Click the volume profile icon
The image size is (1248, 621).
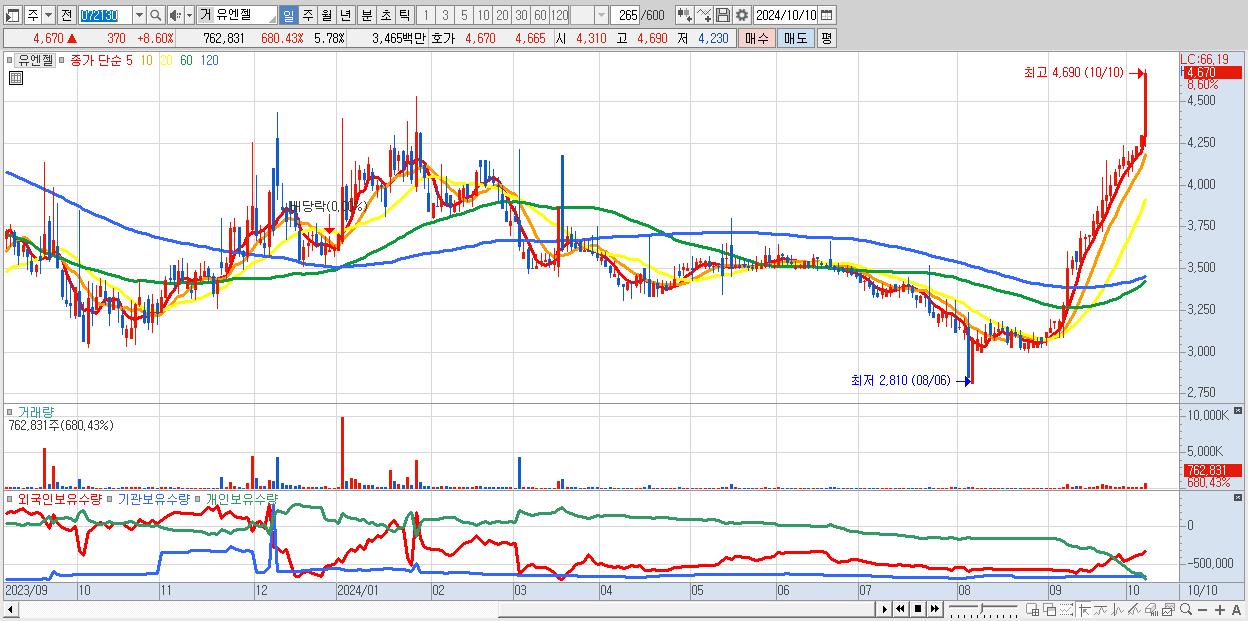tap(1151, 609)
